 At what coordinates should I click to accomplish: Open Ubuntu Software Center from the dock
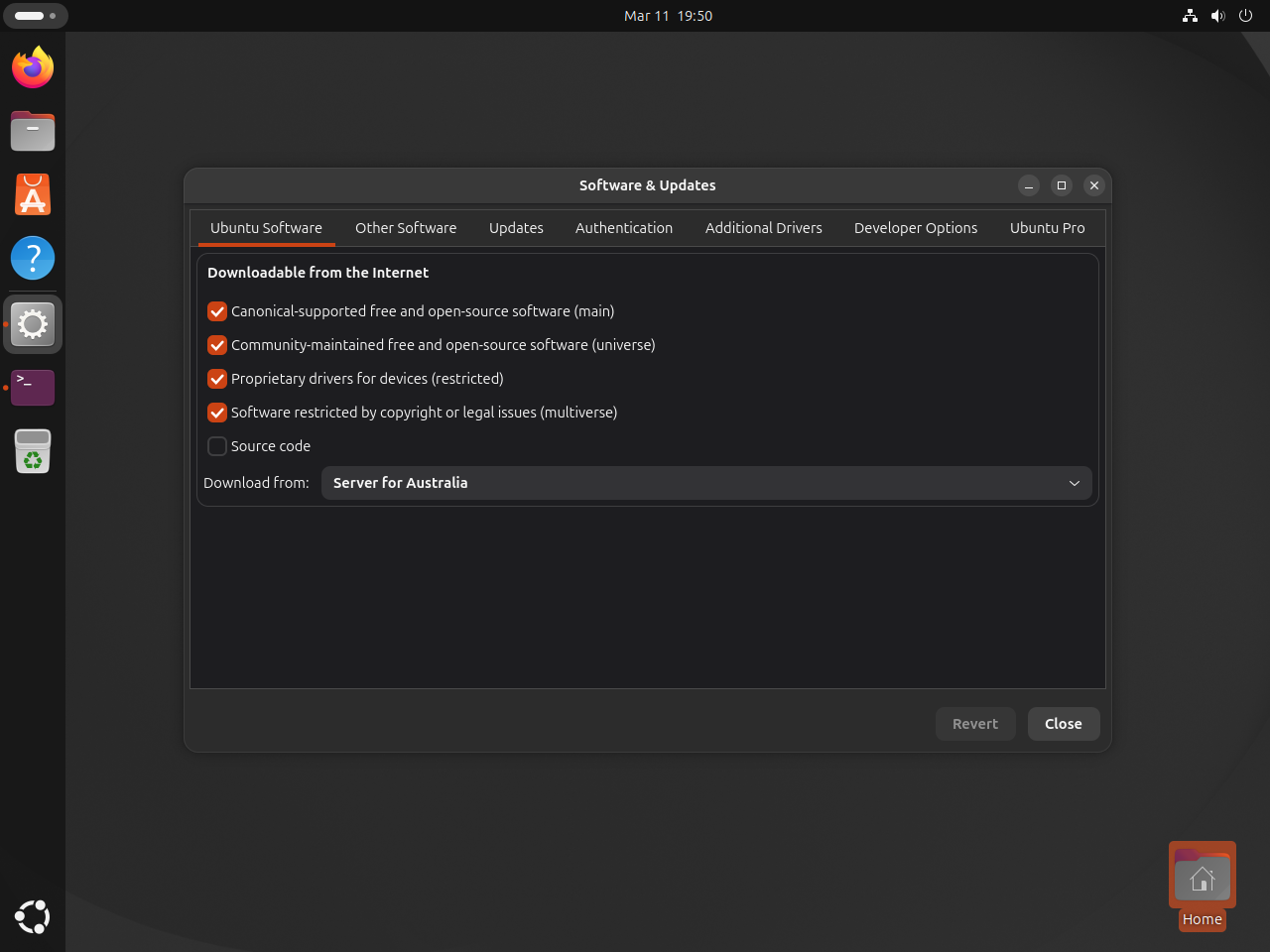[x=32, y=194]
